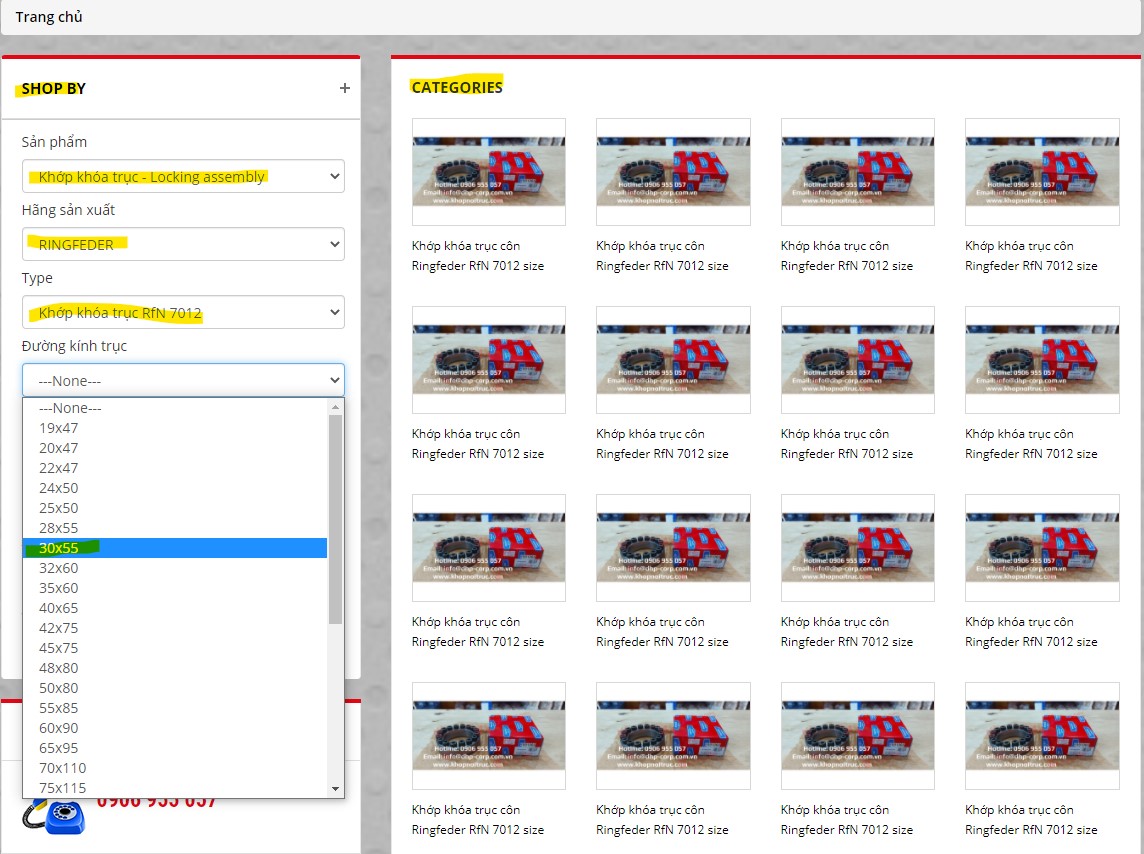Open first product thumbnail in first row
1144x854 pixels.
pos(489,172)
